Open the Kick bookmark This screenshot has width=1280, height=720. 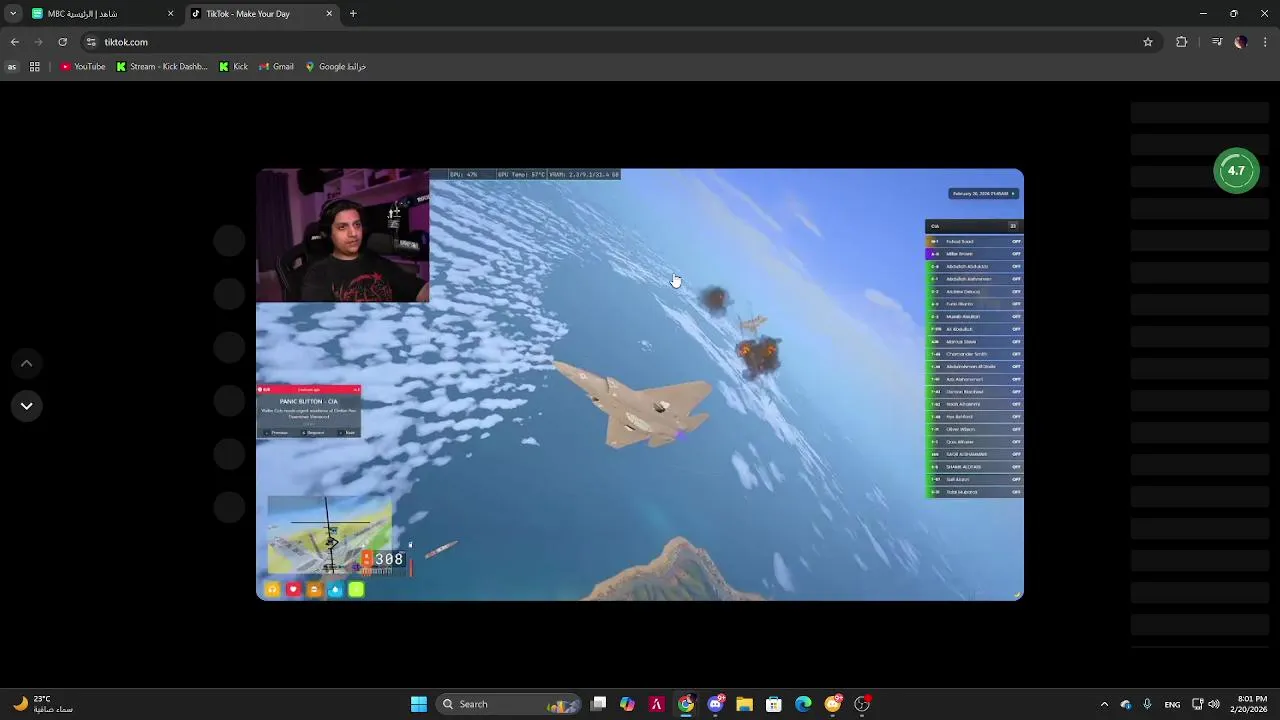(233, 67)
